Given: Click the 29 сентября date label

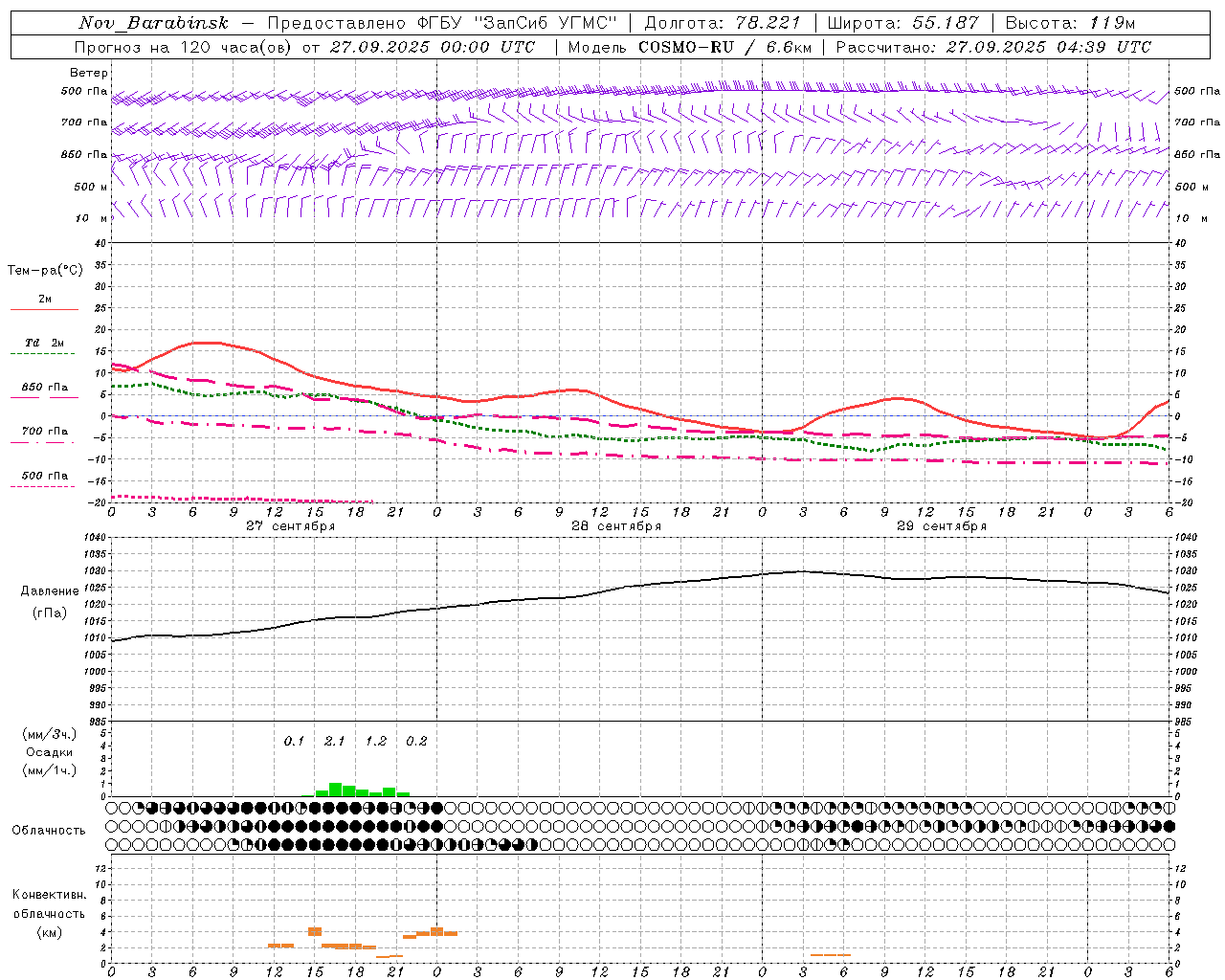Looking at the screenshot, I should tap(942, 526).
